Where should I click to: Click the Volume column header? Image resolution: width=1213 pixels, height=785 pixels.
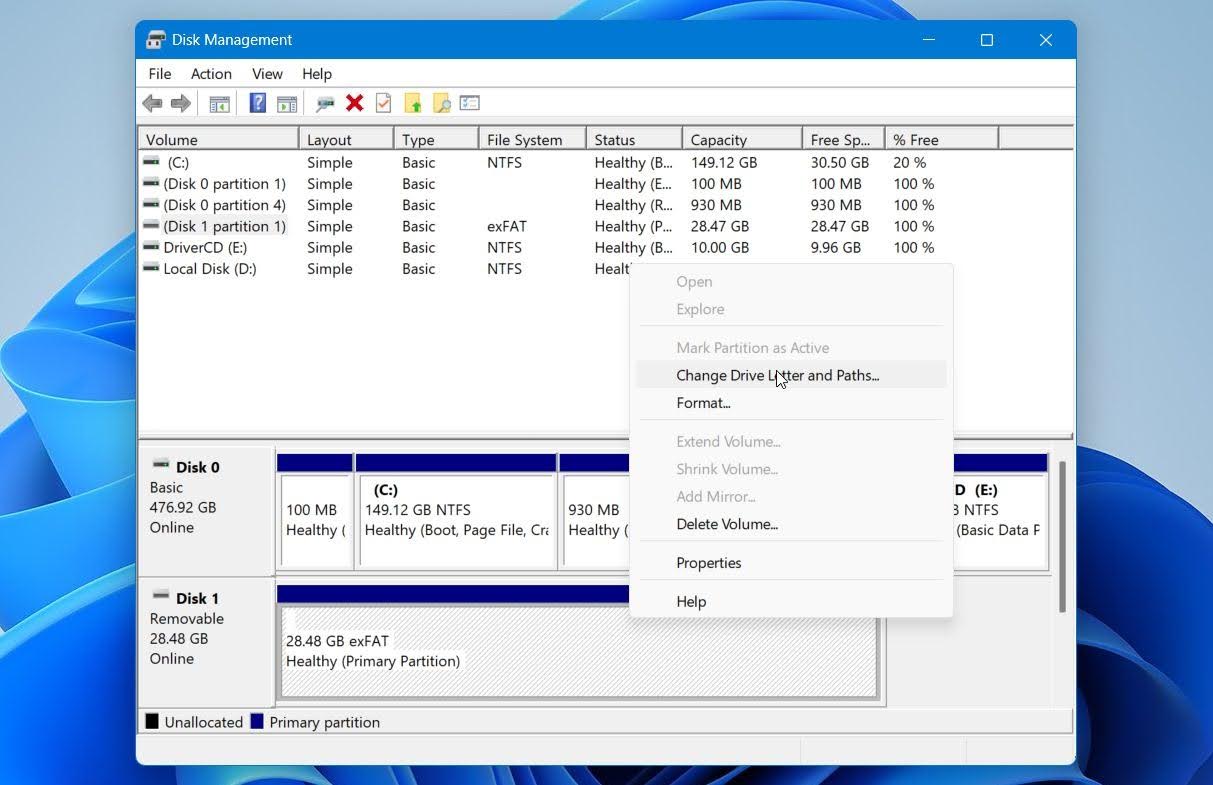[x=218, y=139]
